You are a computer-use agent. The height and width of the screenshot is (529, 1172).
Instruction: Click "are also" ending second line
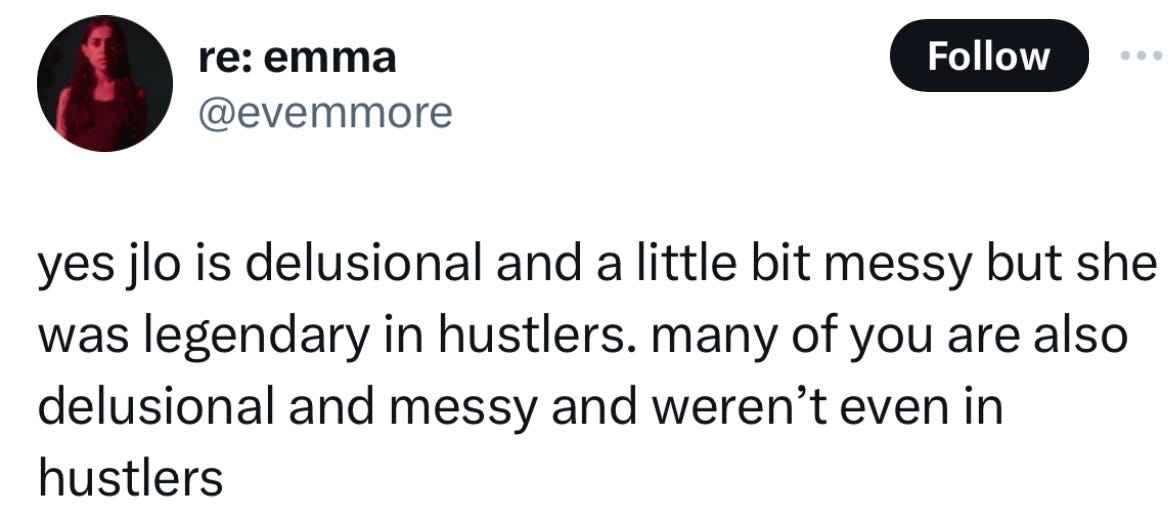[x=1036, y=337]
